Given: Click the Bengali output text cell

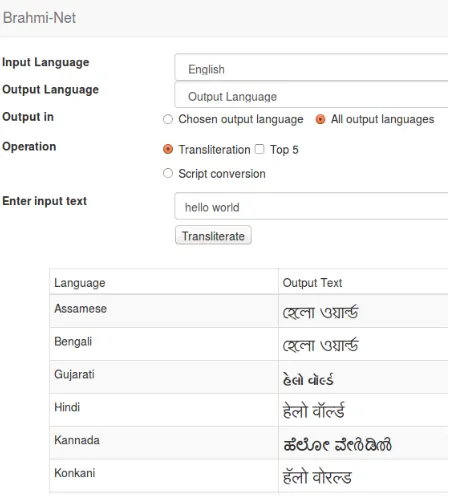Looking at the screenshot, I should coord(363,344).
